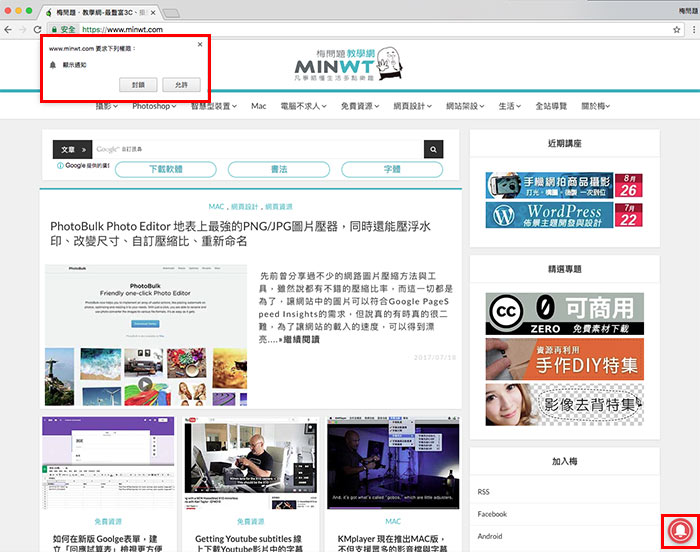700x552 pixels.
Task: Open the 全站導覽 menu item
Action: click(x=551, y=106)
